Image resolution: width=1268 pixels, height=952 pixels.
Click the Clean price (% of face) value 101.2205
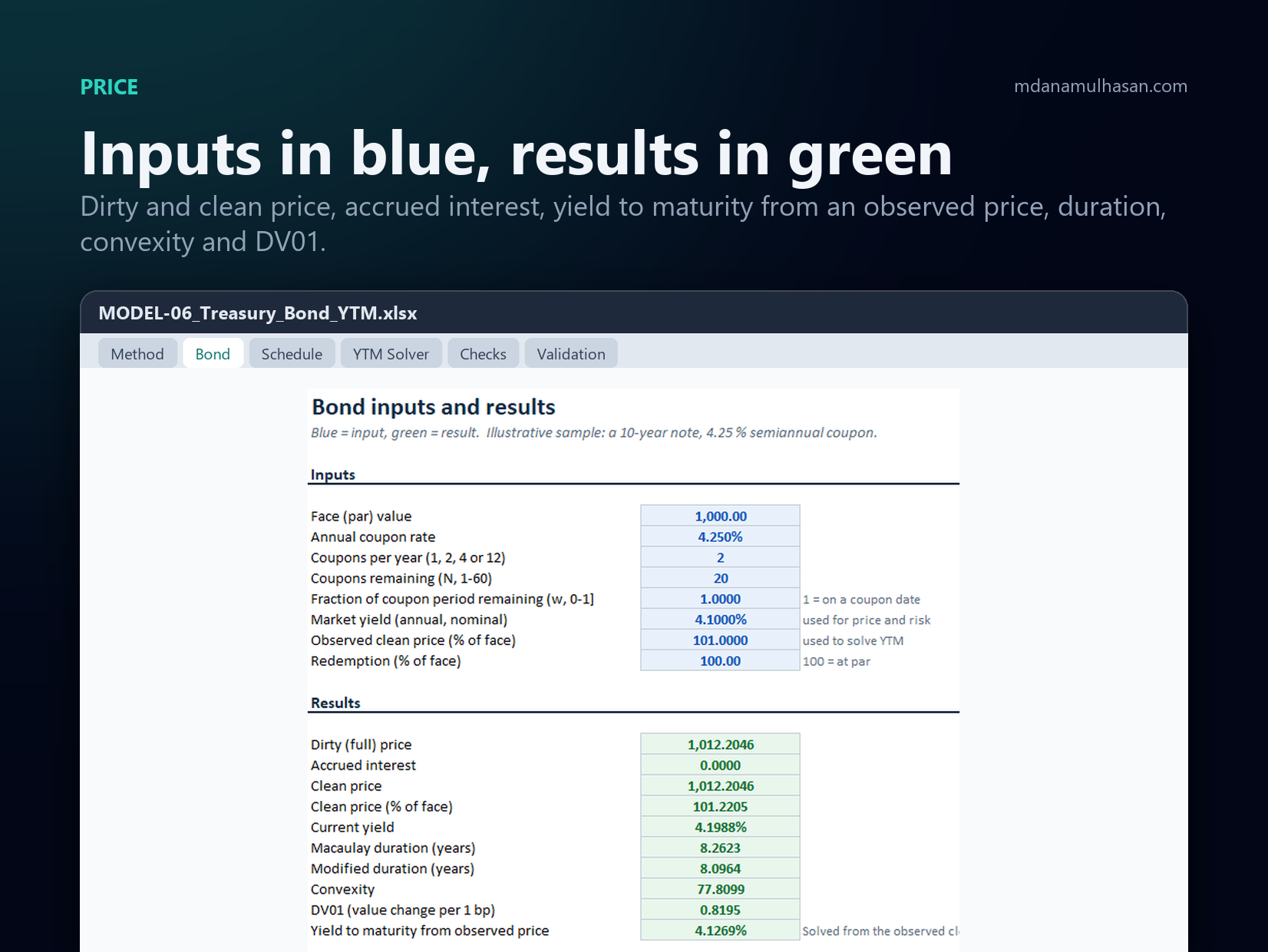tap(720, 806)
